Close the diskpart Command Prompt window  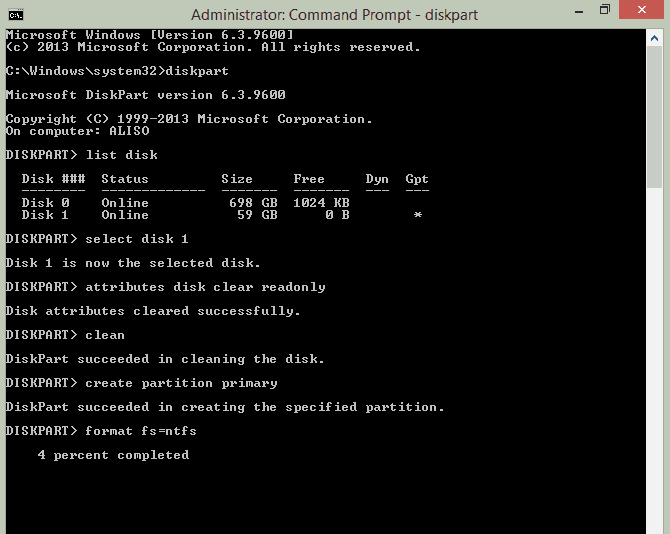pyautogui.click(x=641, y=10)
